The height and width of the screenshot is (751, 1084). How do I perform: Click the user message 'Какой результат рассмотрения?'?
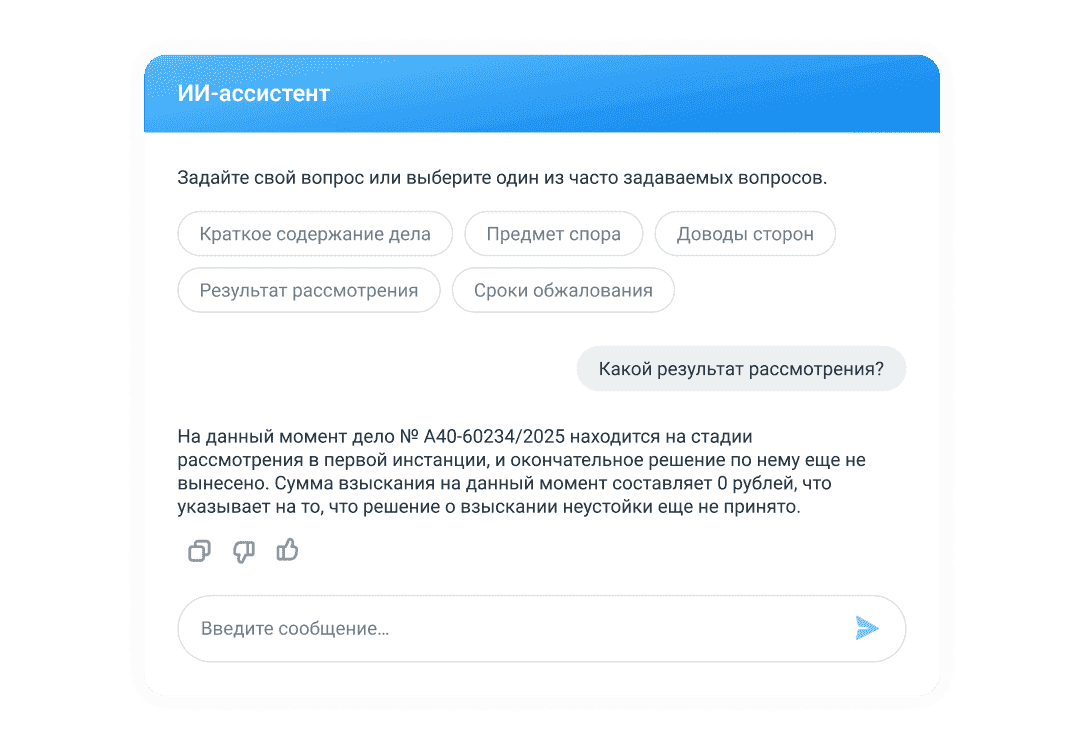(x=741, y=369)
